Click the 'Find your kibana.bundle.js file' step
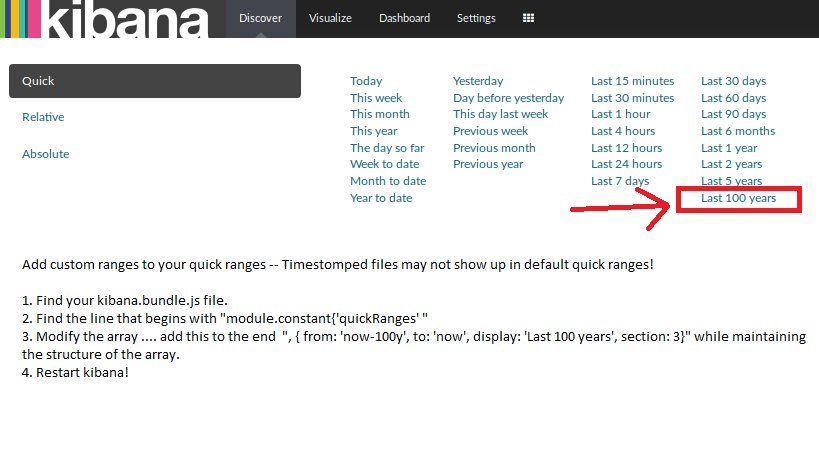Image resolution: width=819 pixels, height=469 pixels. pos(125,300)
